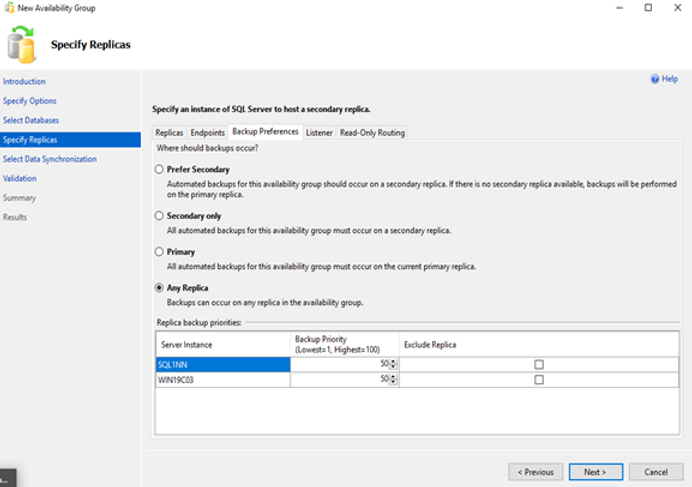Screen dimensions: 692x487
Task: Choose the Secondary only backup option
Action: (159, 216)
